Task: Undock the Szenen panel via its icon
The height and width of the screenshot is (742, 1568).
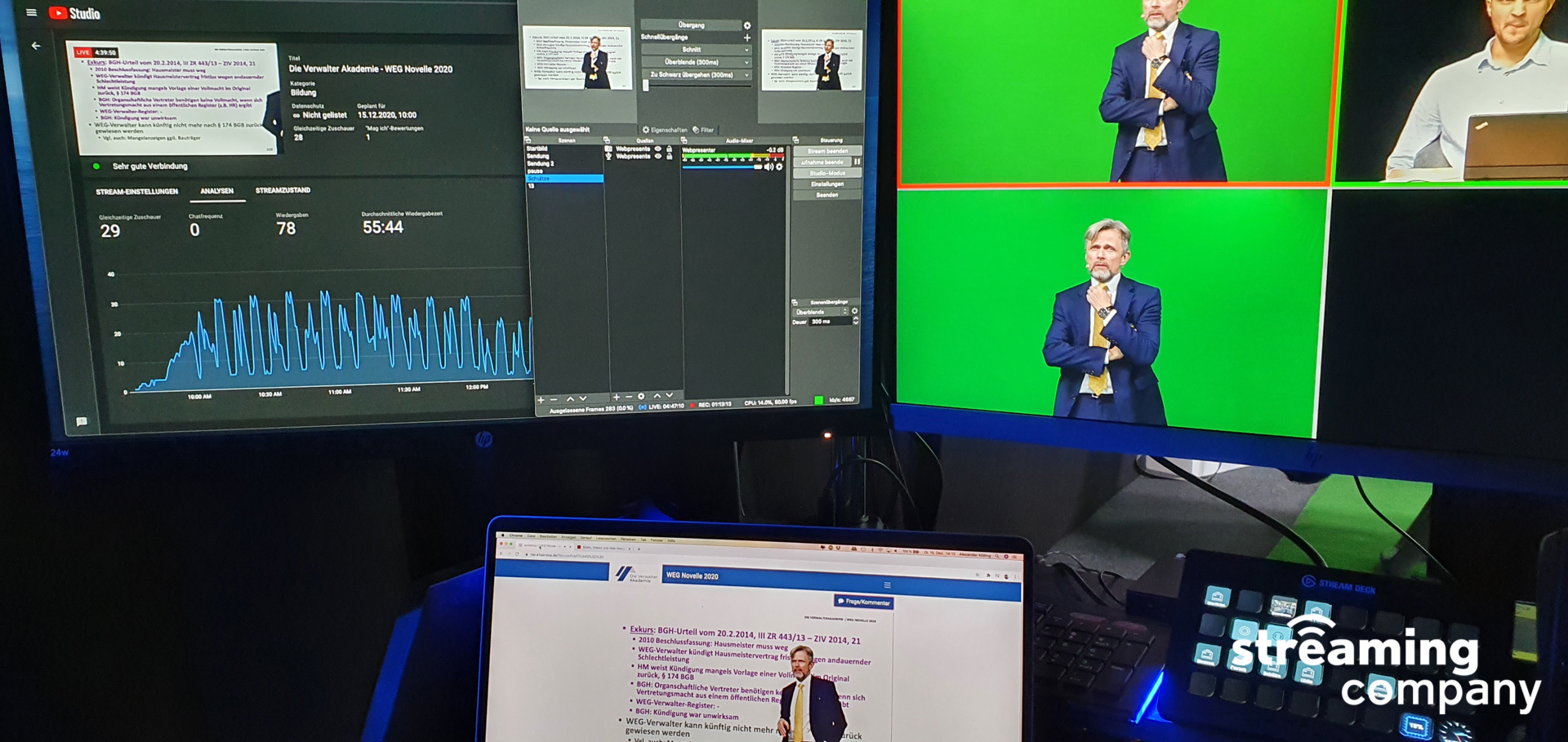Action: tap(528, 140)
